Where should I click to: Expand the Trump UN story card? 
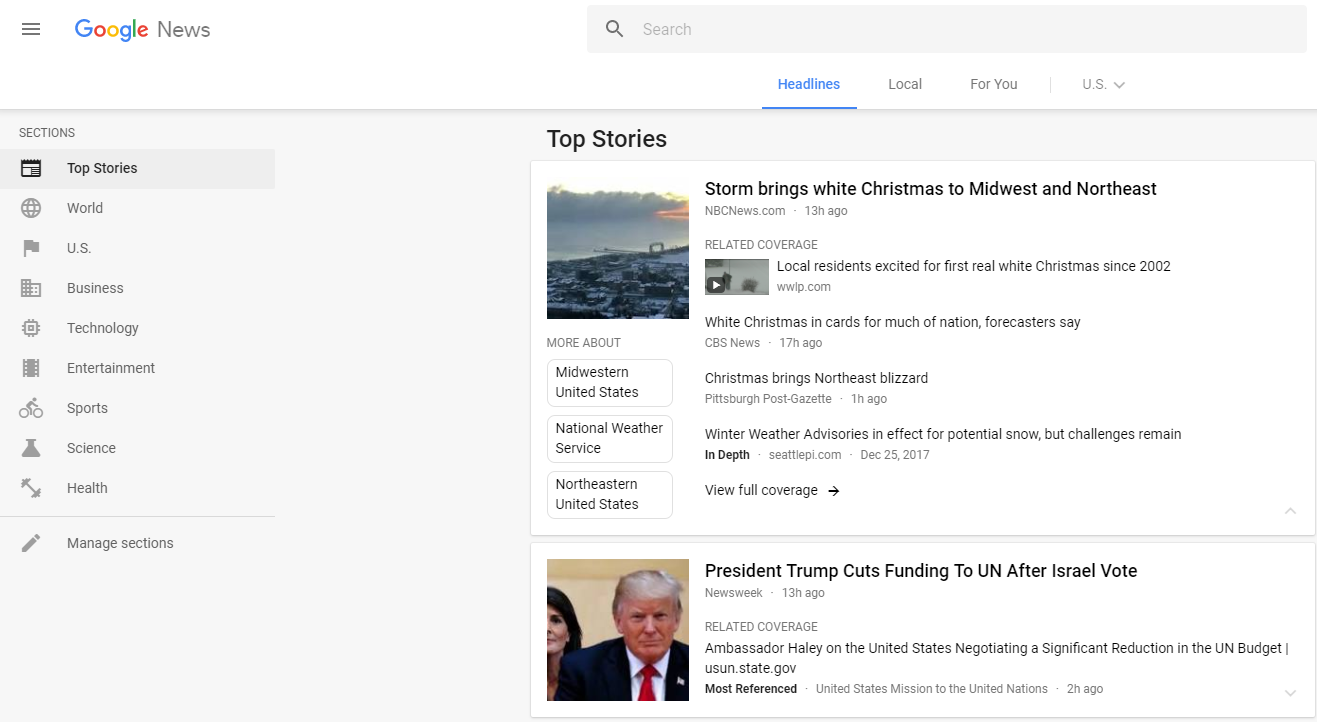pyautogui.click(x=1290, y=693)
